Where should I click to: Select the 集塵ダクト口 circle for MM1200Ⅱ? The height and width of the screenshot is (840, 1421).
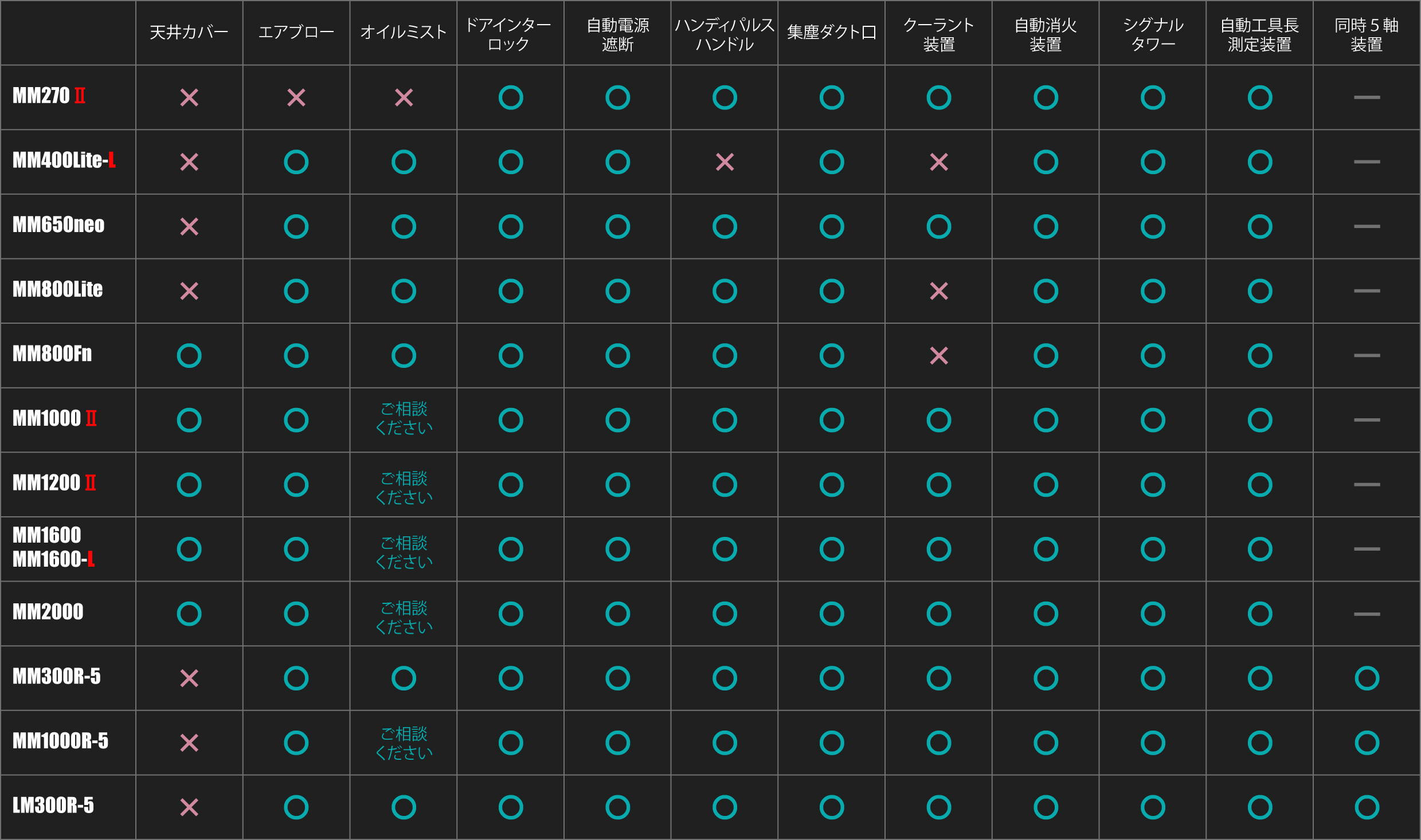tap(831, 484)
